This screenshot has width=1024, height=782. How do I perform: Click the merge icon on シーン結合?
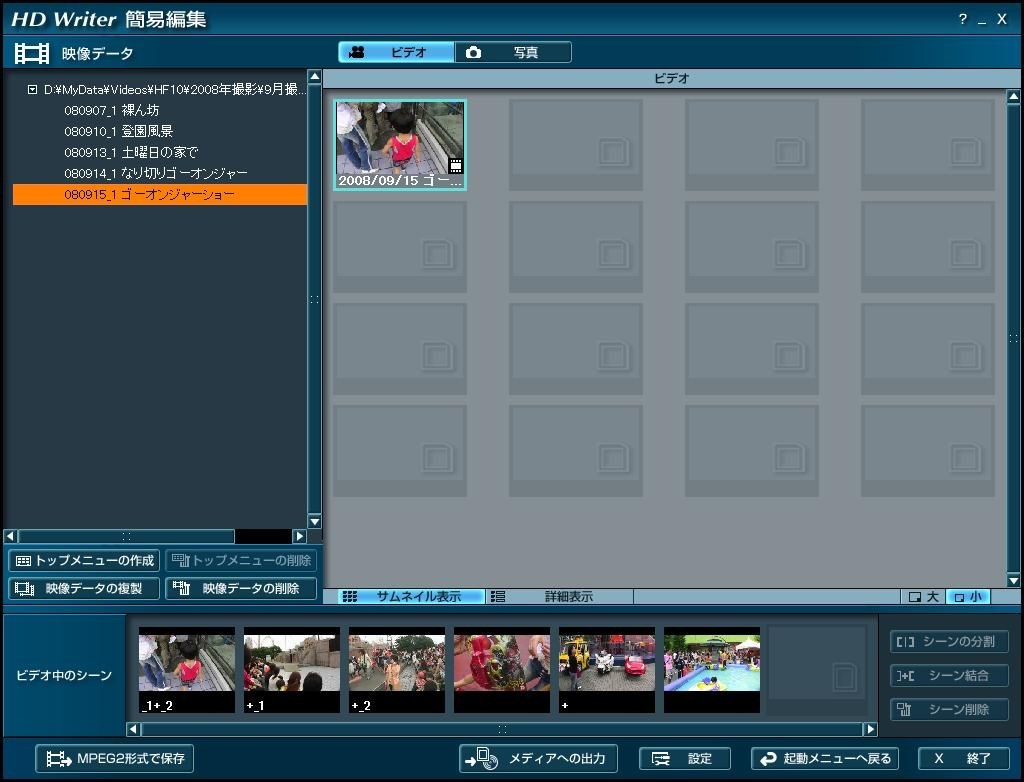[905, 676]
